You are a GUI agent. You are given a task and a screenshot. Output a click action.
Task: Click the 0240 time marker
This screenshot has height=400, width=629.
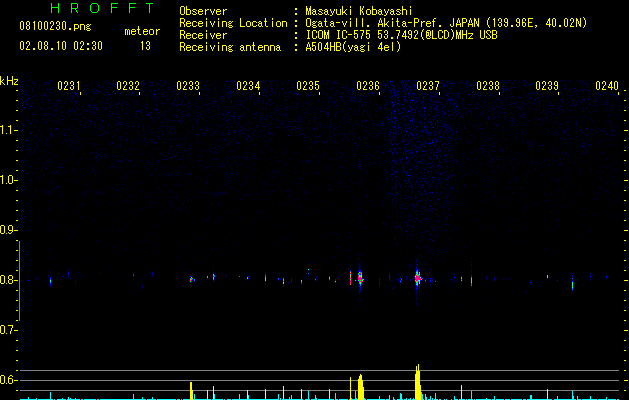(x=607, y=86)
